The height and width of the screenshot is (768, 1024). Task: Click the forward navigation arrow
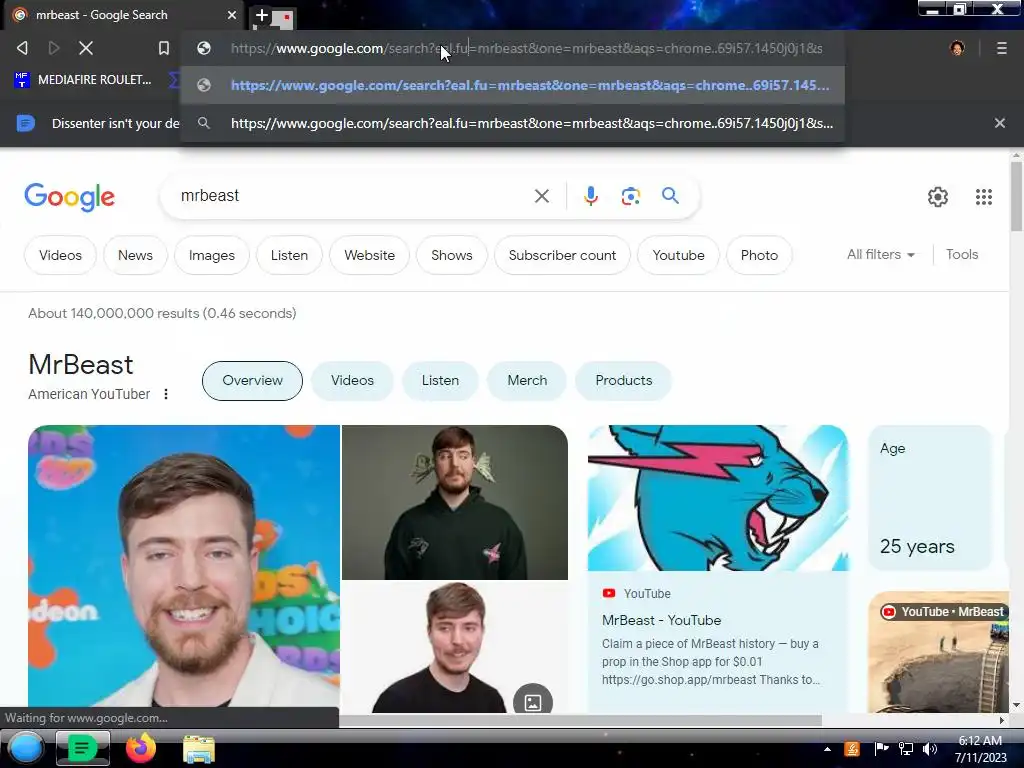coord(54,48)
